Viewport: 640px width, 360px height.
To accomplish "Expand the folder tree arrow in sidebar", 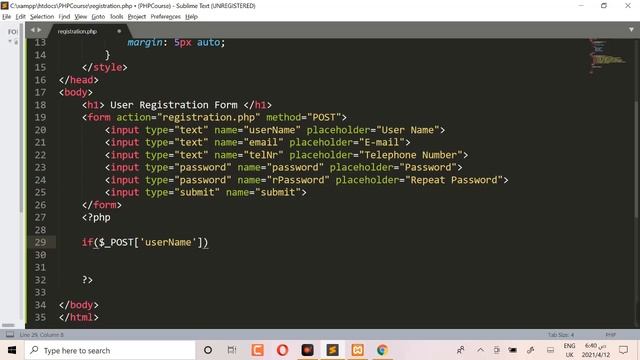I will pos(10,41).
